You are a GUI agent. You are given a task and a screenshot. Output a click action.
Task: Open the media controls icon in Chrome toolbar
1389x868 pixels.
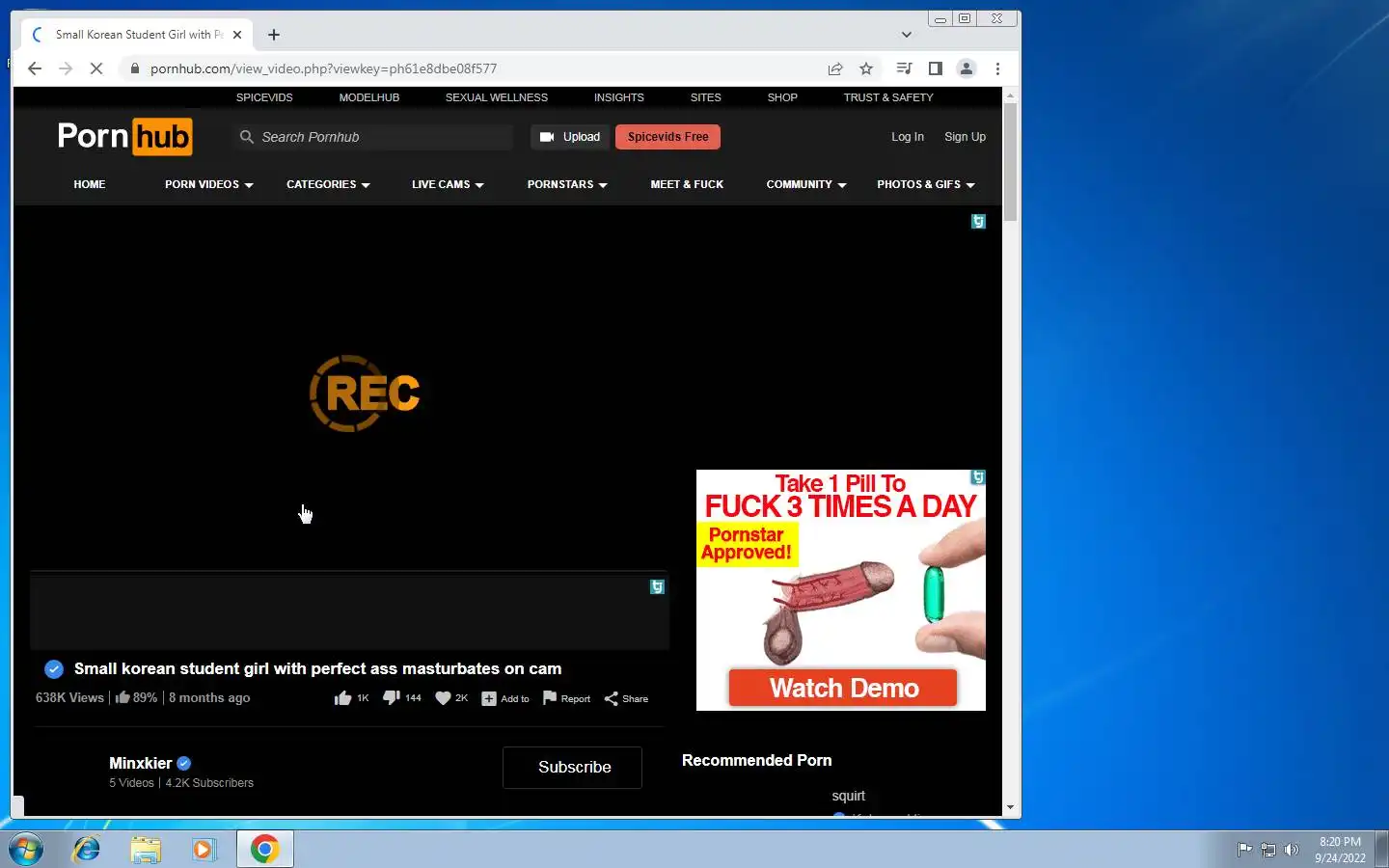[x=904, y=68]
